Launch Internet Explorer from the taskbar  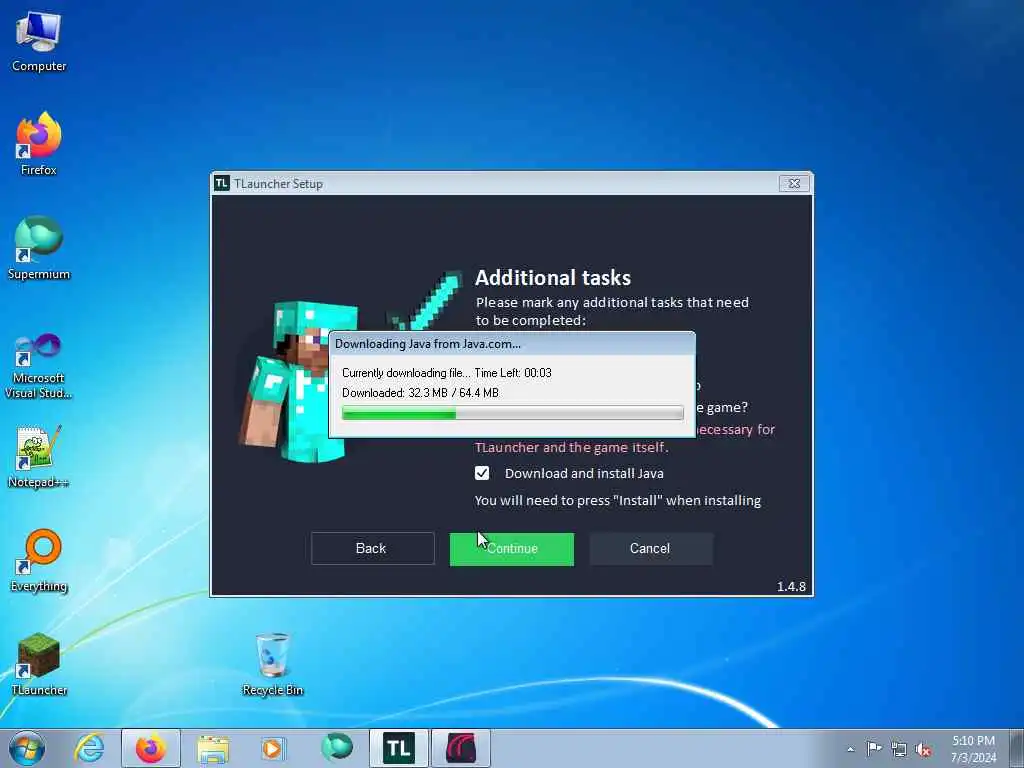coord(89,748)
